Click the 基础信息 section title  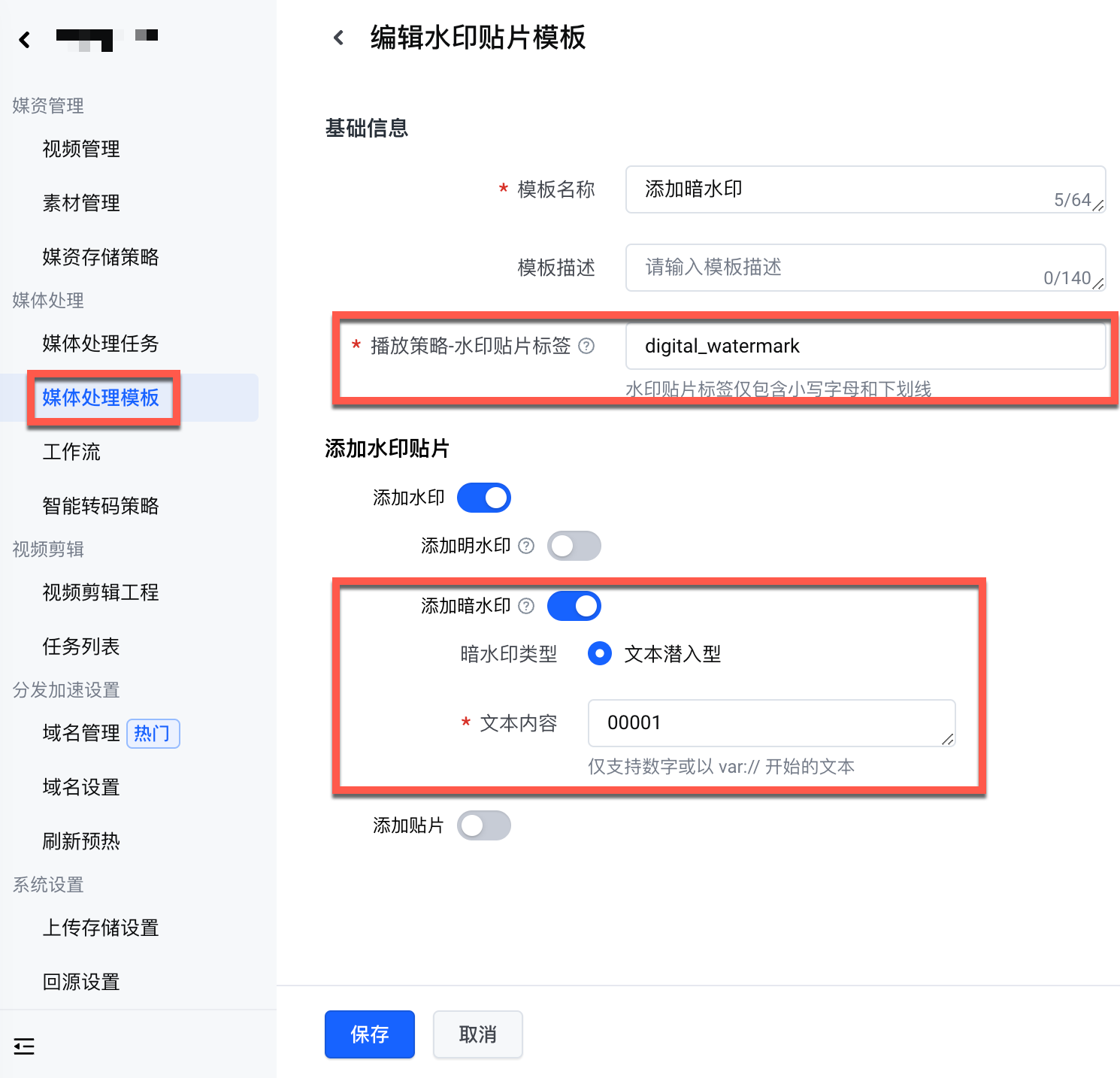pyautogui.click(x=367, y=129)
